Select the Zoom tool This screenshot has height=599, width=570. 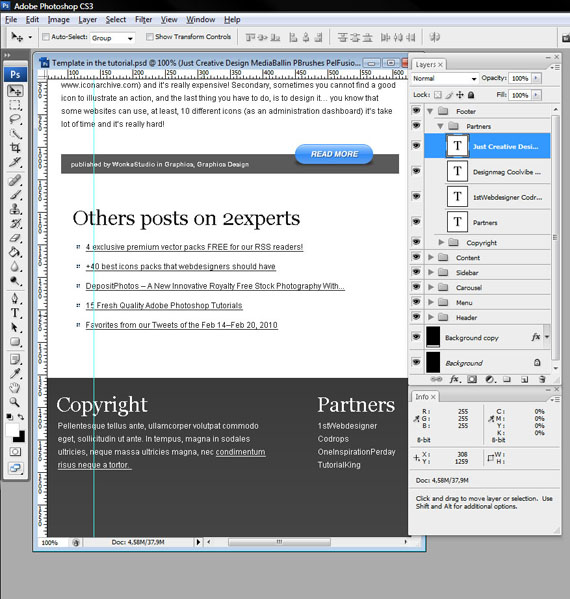click(x=15, y=402)
